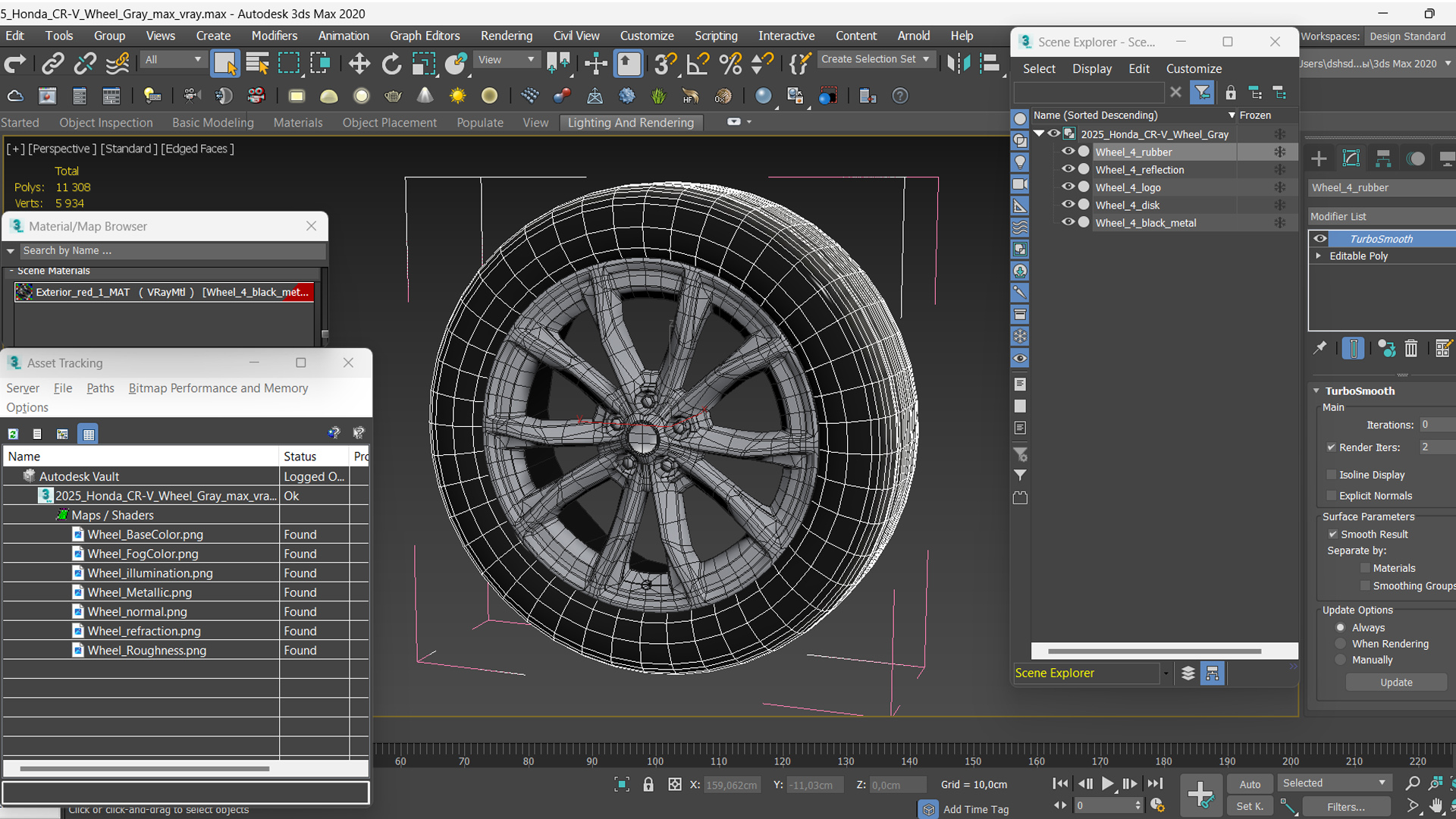Image resolution: width=1456 pixels, height=819 pixels.
Task: Clear Scene Explorer search with X icon
Action: (x=1175, y=92)
